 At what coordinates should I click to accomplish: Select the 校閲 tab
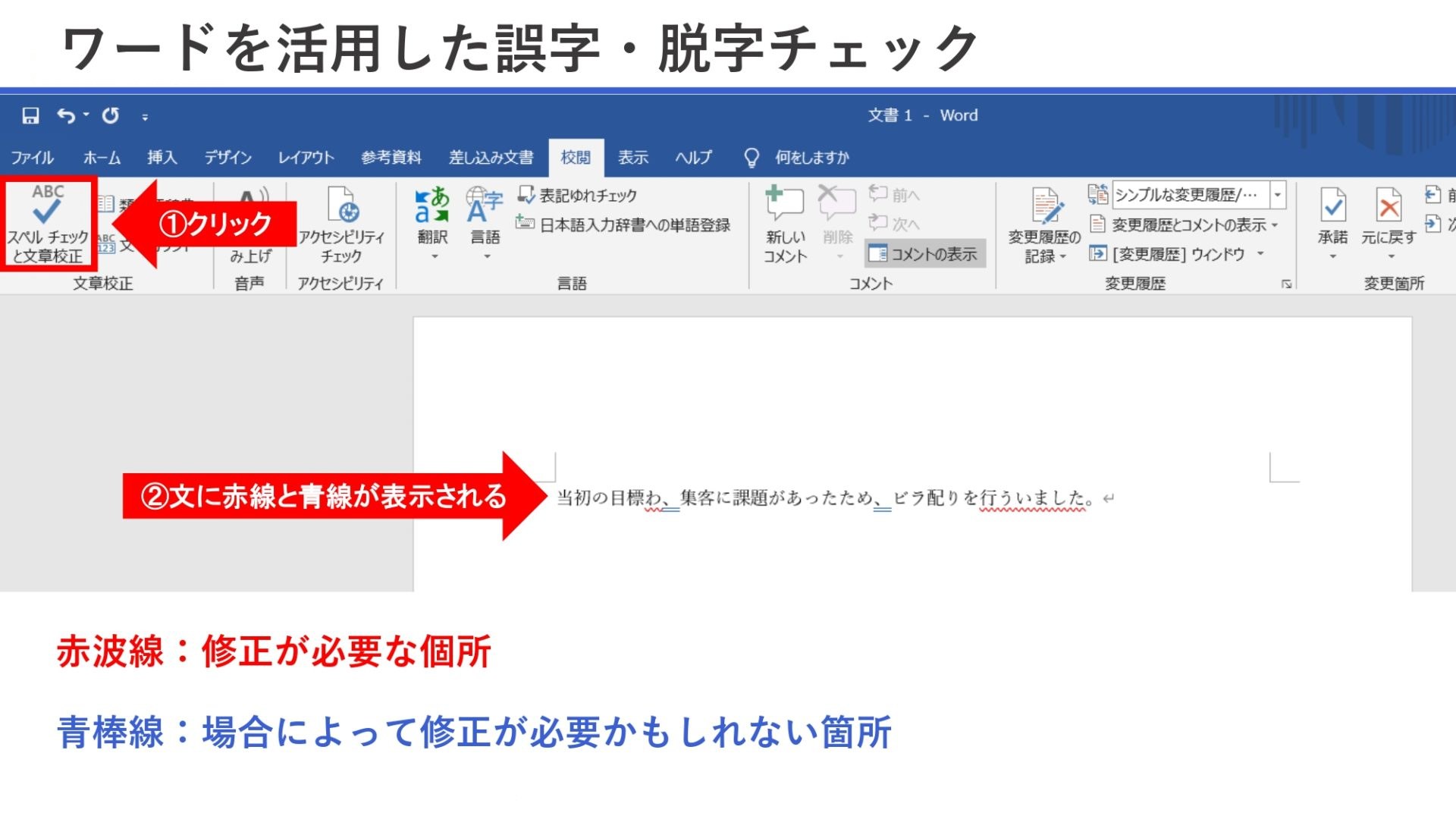pos(576,157)
